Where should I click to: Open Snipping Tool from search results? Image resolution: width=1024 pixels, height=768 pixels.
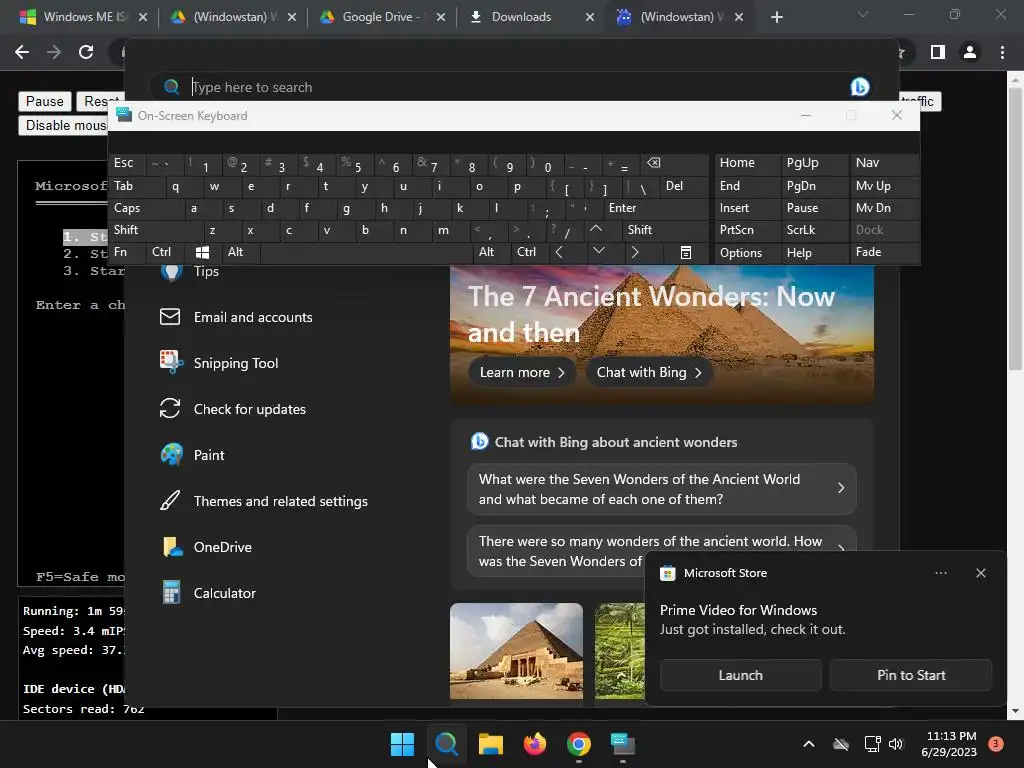[236, 363]
